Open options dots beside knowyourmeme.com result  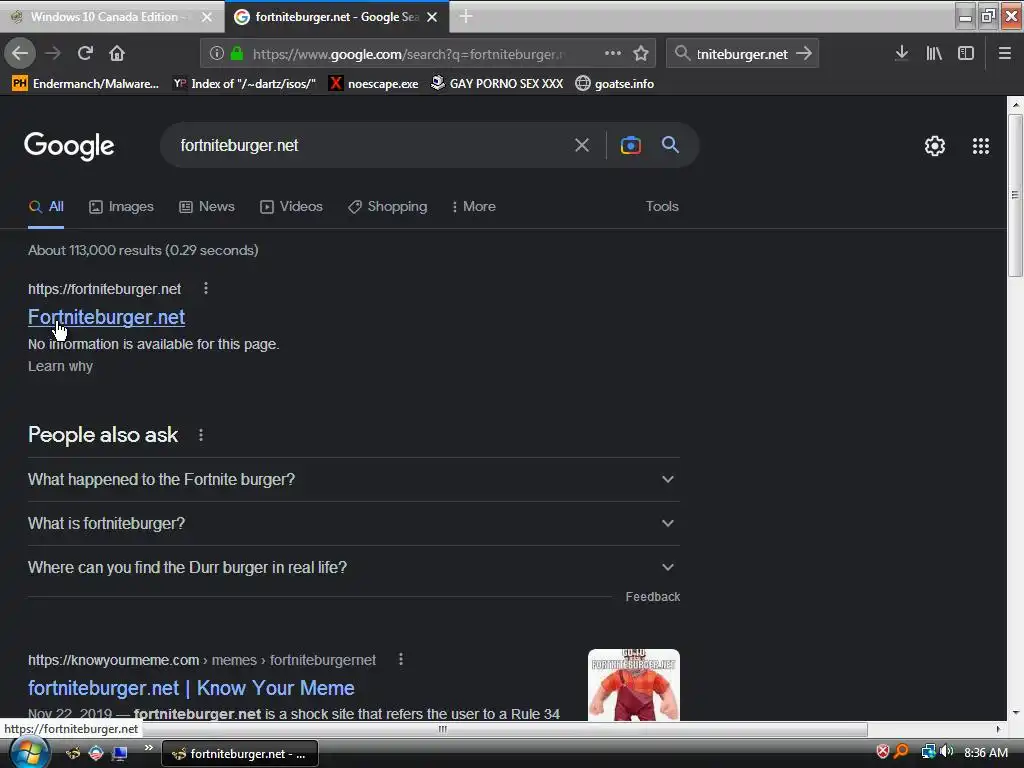pos(401,660)
